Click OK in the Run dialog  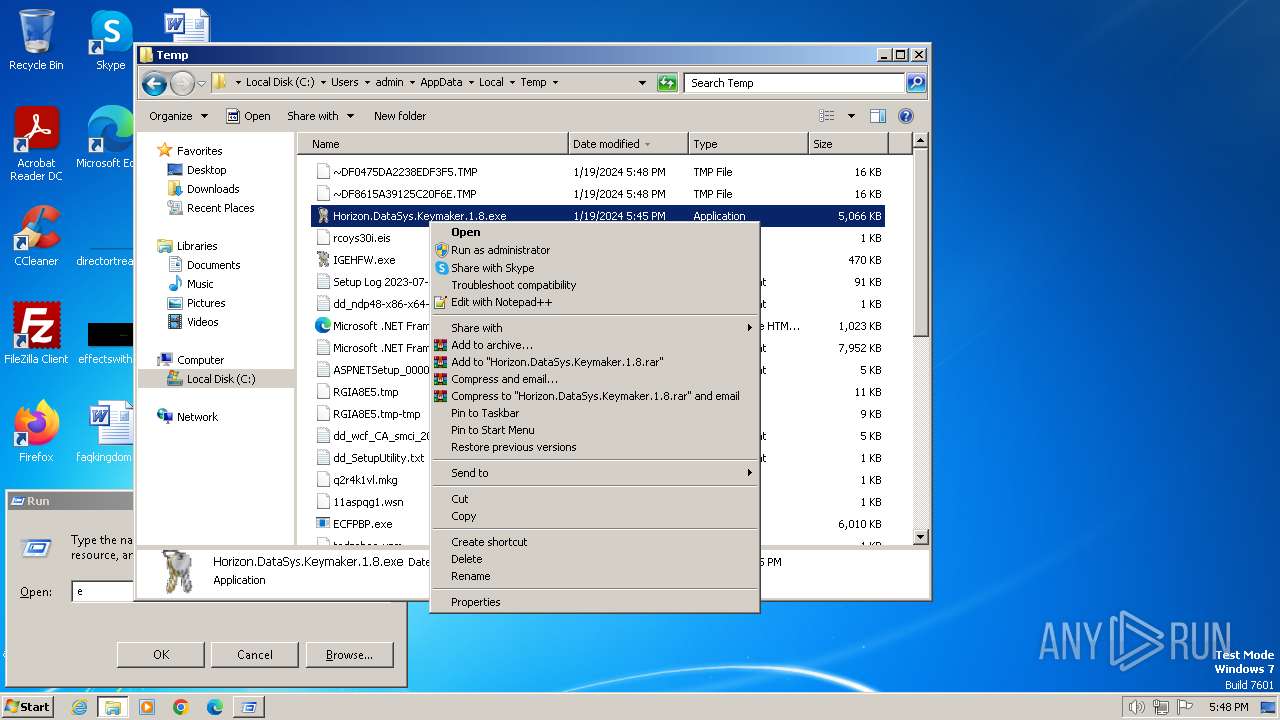click(161, 655)
